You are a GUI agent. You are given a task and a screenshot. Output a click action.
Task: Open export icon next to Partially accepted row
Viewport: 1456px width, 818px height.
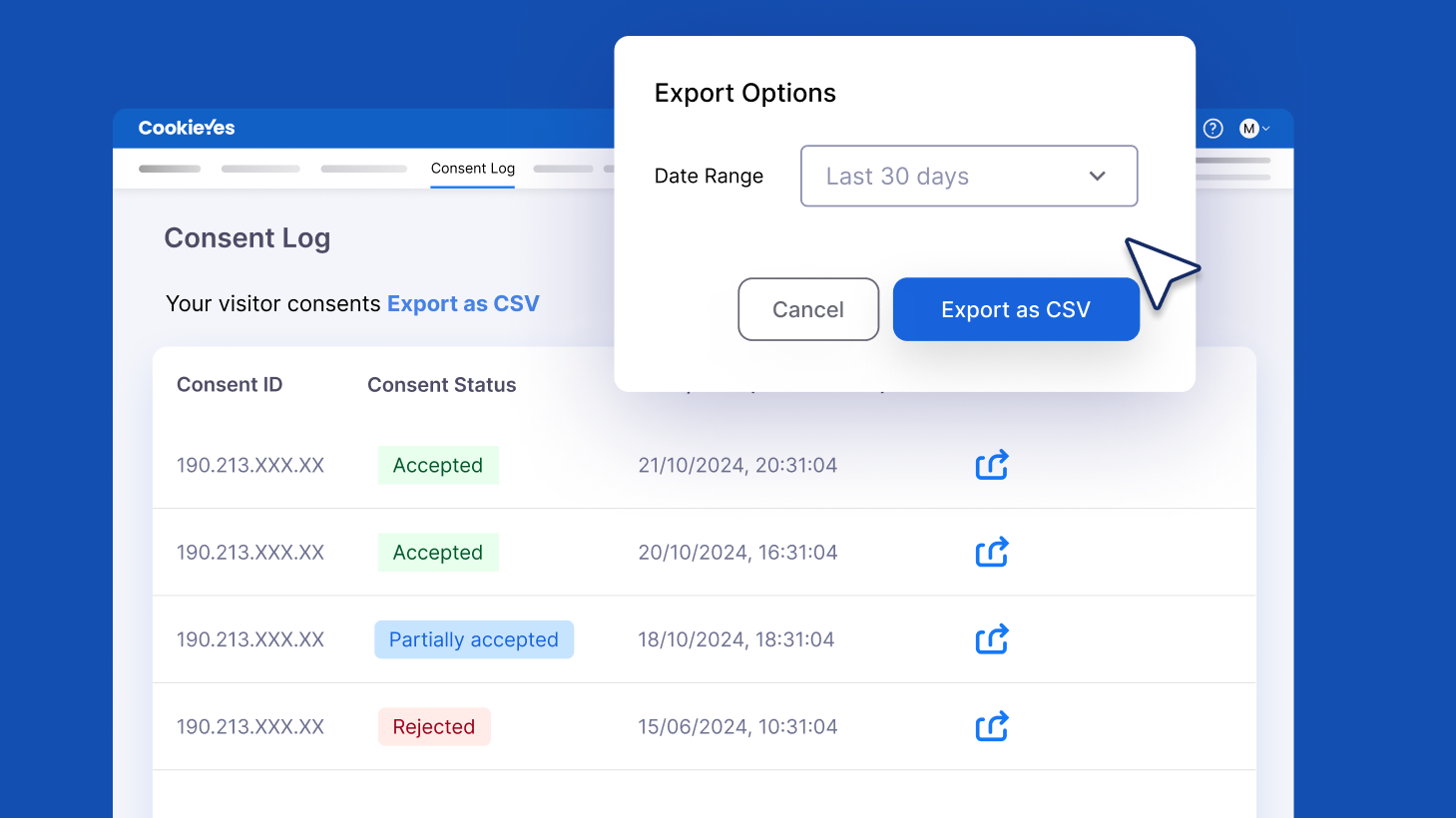click(x=991, y=639)
